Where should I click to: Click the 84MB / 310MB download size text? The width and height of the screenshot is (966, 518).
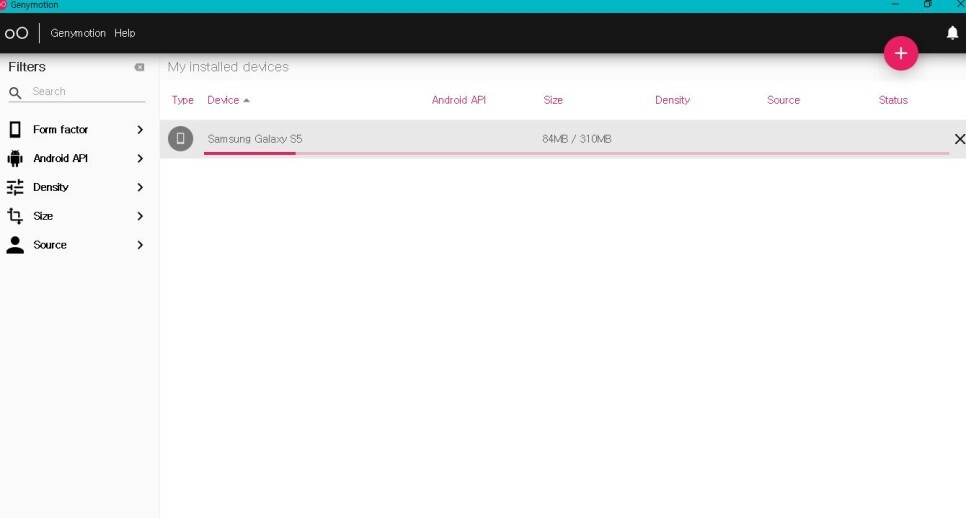click(577, 139)
